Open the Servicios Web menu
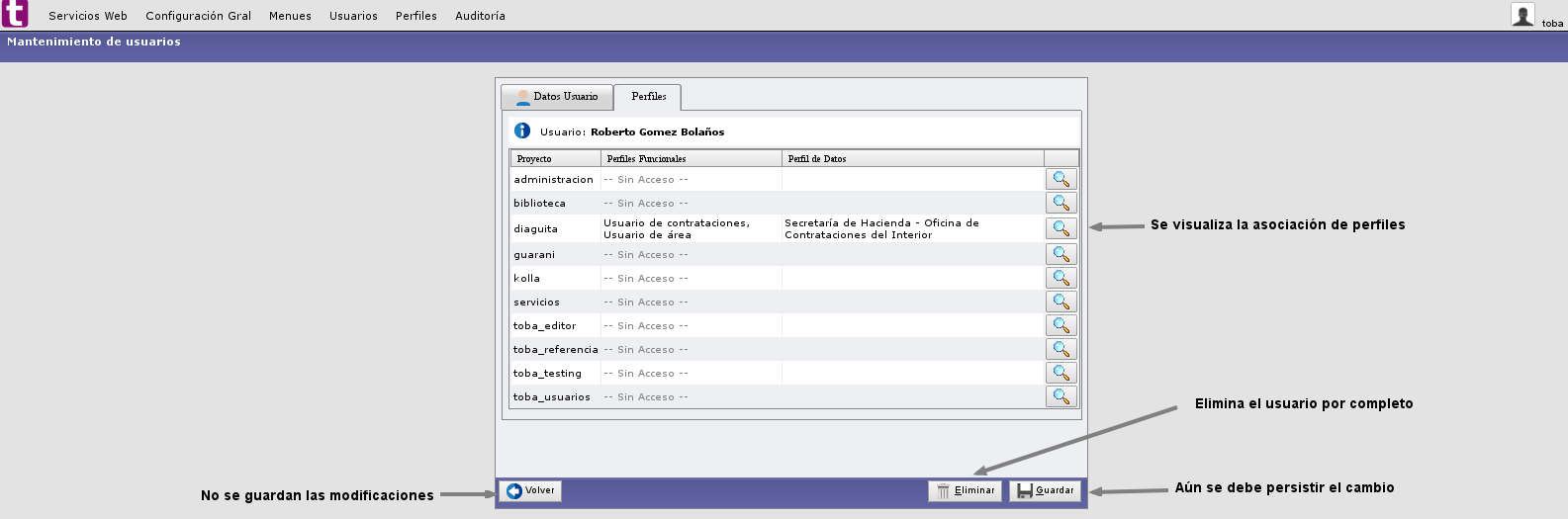1568x519 pixels. point(88,16)
